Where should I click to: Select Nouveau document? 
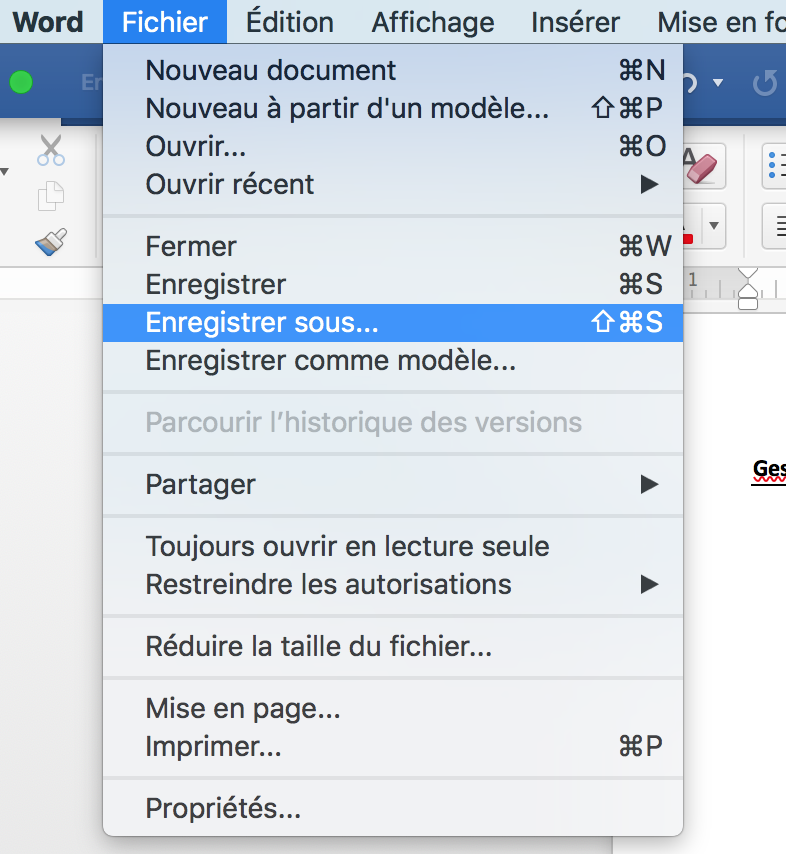tap(393, 70)
